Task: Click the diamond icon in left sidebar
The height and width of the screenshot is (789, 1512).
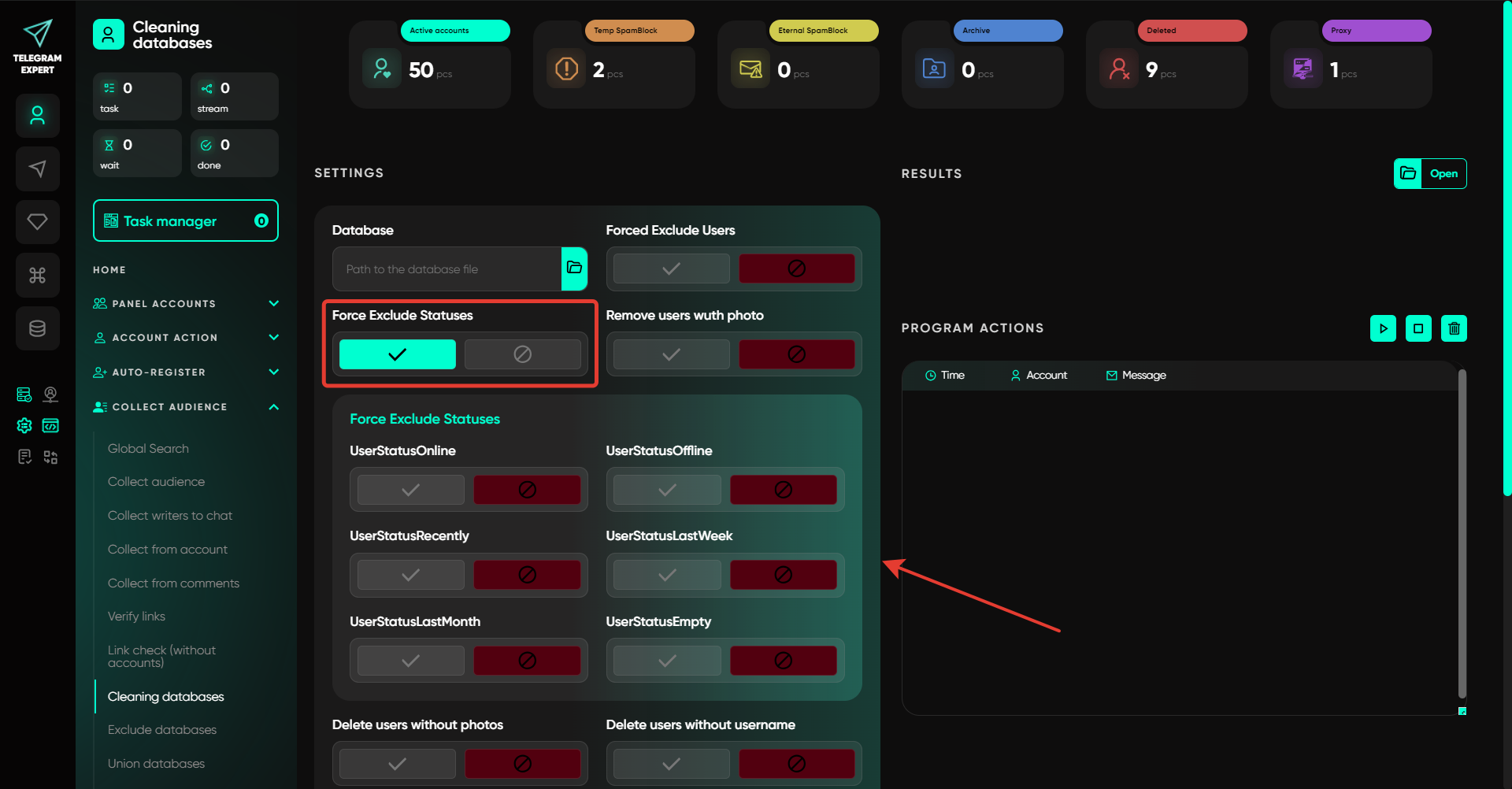Action: (37, 222)
